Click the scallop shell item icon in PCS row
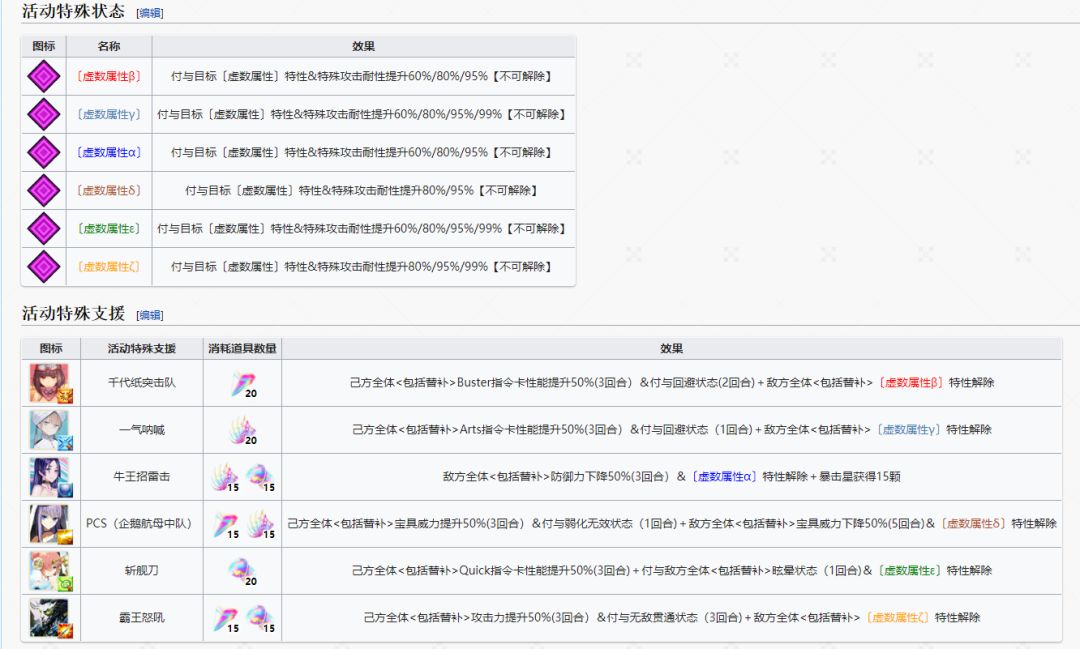Screen dimensions: 1080x649 [260, 525]
